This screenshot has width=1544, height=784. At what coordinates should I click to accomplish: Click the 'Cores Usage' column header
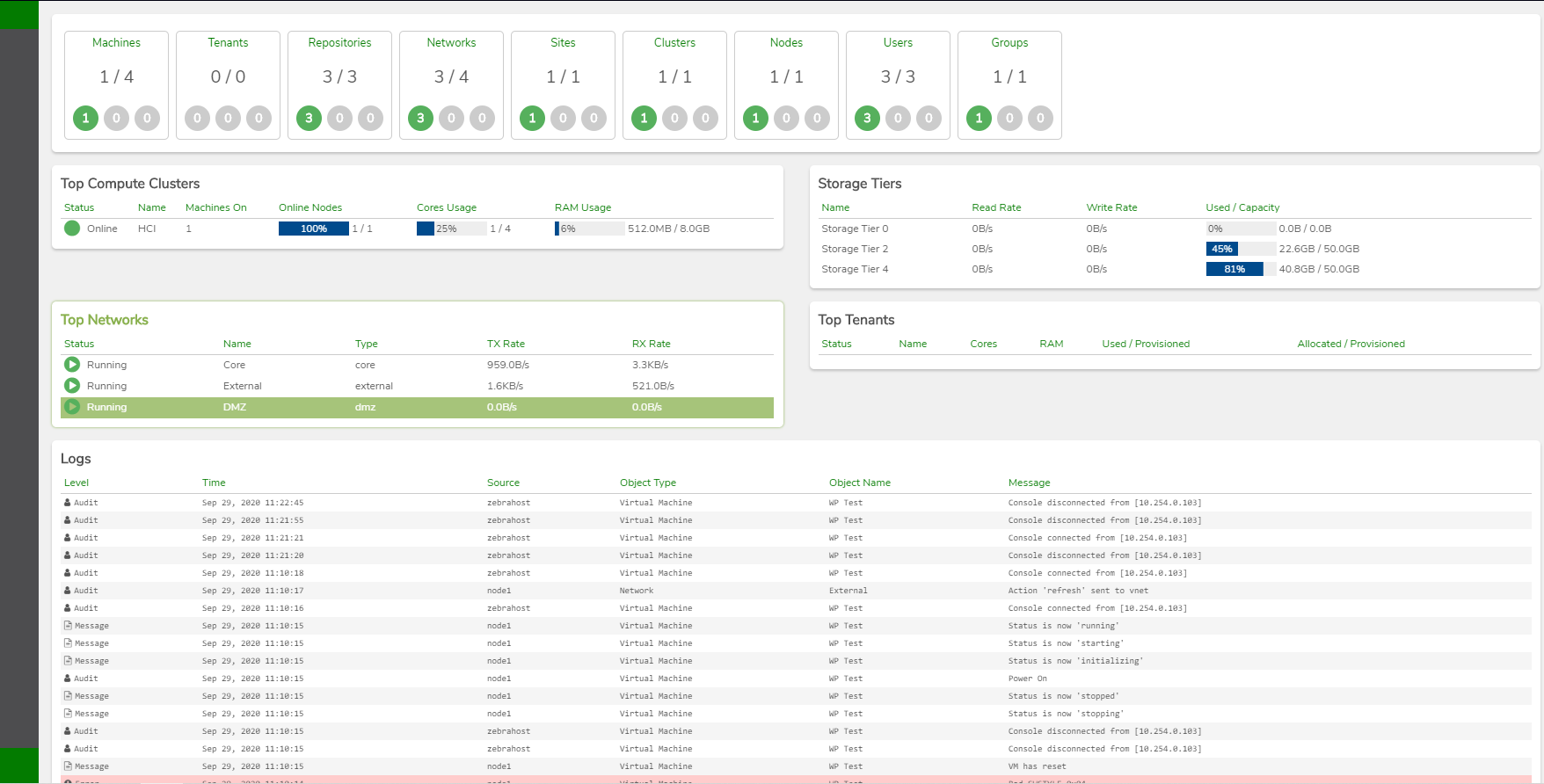tap(447, 207)
